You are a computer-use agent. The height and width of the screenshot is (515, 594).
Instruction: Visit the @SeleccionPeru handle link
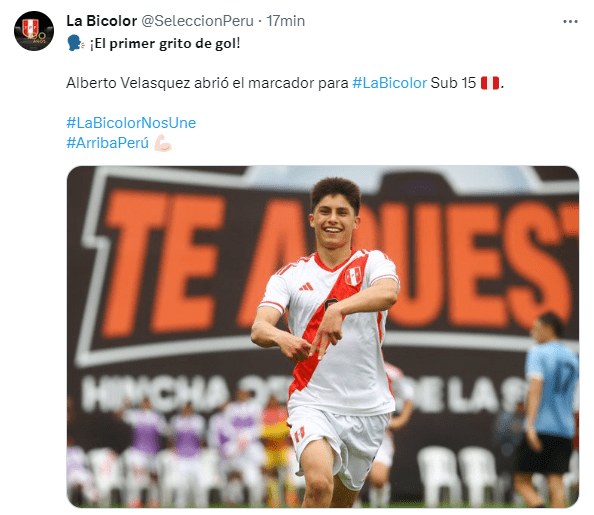pos(197,21)
